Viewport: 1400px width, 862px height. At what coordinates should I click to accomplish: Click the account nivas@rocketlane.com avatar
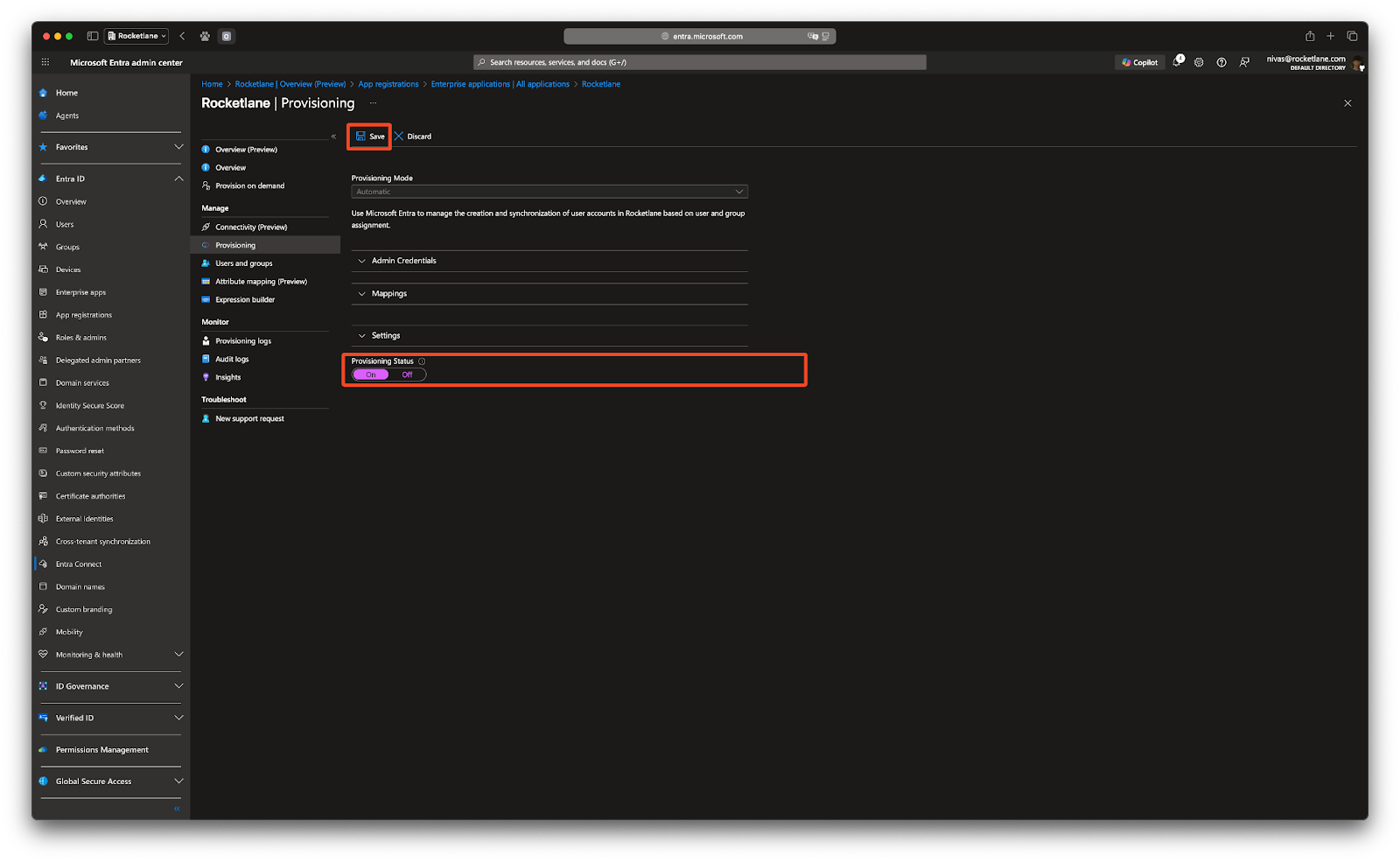click(x=1358, y=62)
